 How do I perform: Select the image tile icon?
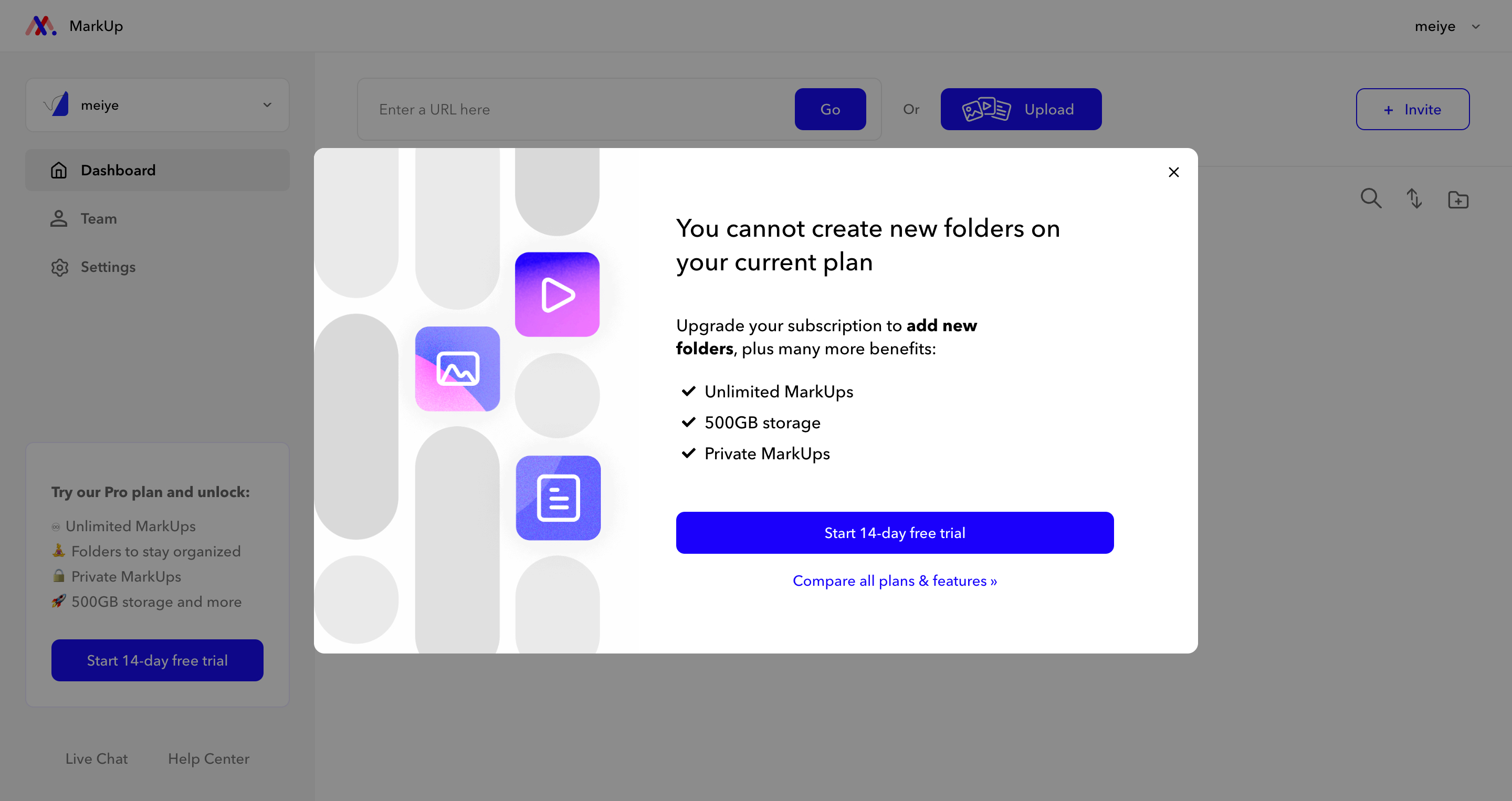pos(457,368)
